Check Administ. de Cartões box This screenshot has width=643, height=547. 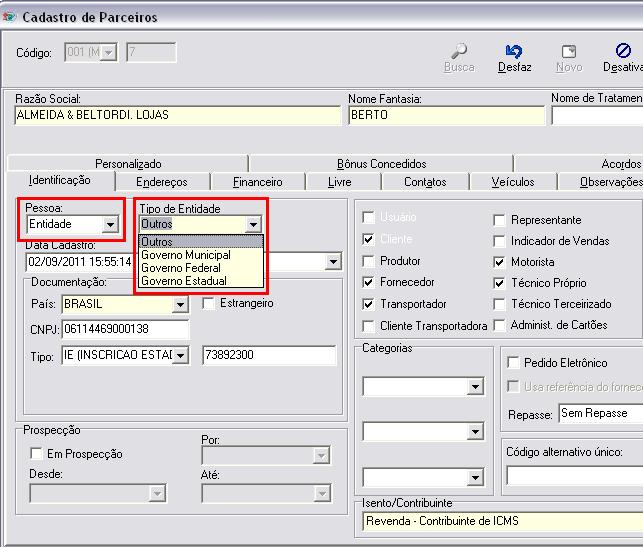pos(499,325)
